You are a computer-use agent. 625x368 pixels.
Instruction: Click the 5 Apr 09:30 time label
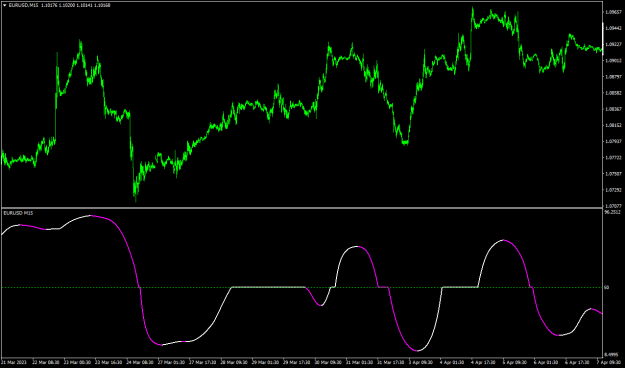pos(516,363)
